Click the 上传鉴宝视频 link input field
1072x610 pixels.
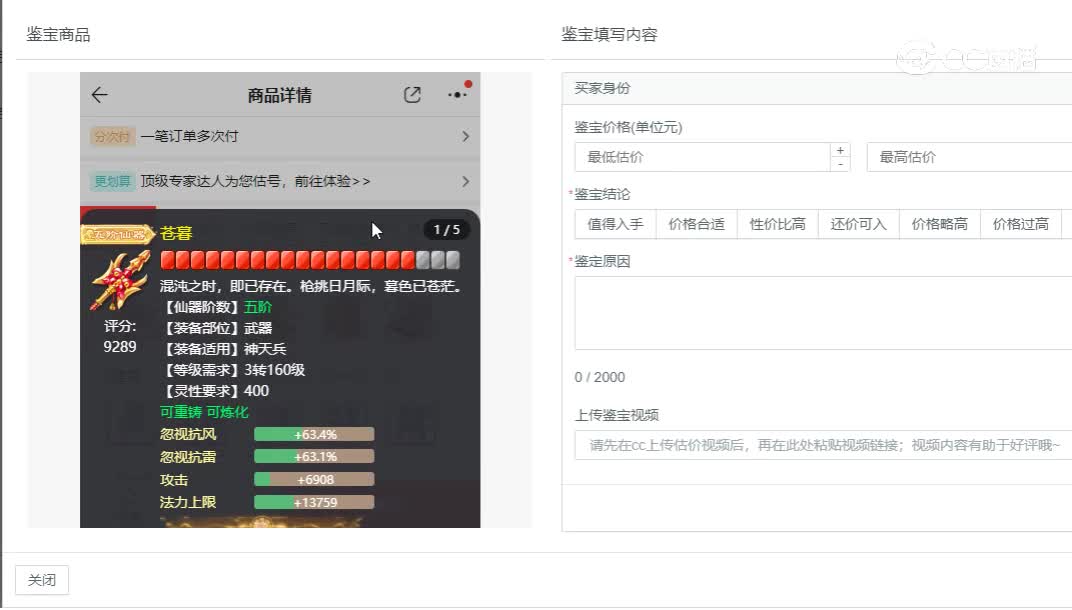click(x=823, y=445)
